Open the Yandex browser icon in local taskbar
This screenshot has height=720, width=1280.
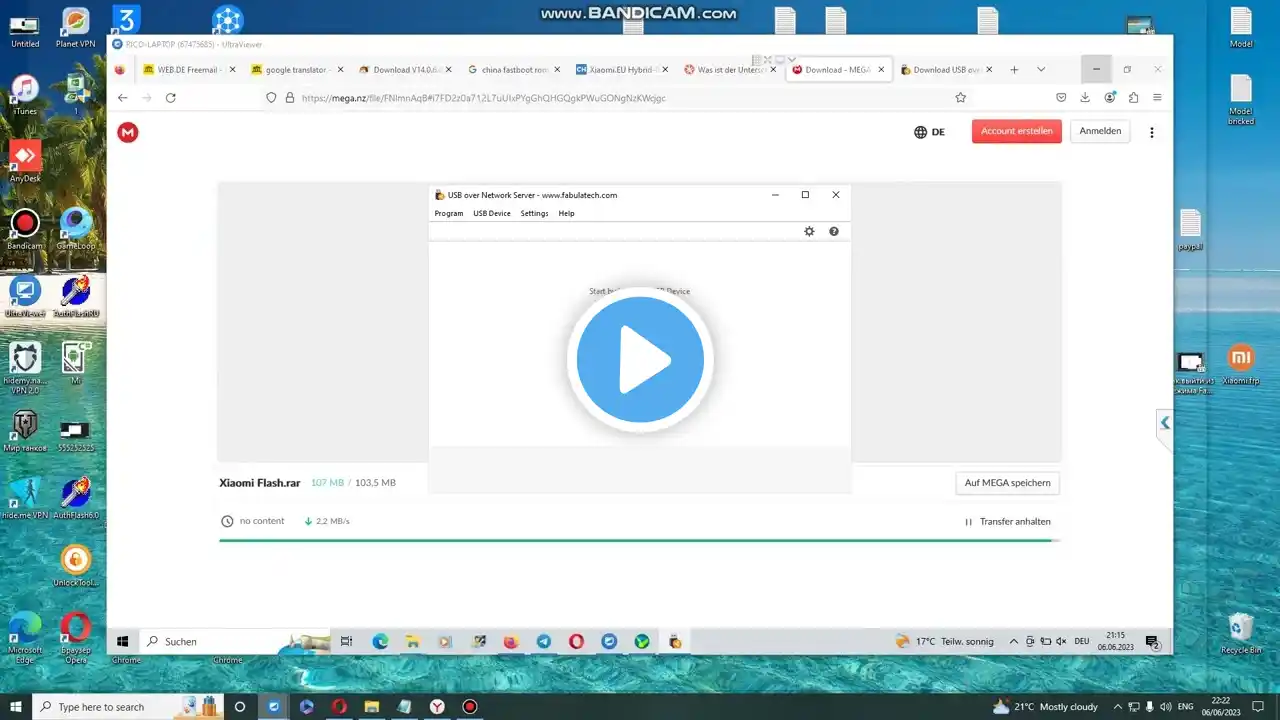437,707
